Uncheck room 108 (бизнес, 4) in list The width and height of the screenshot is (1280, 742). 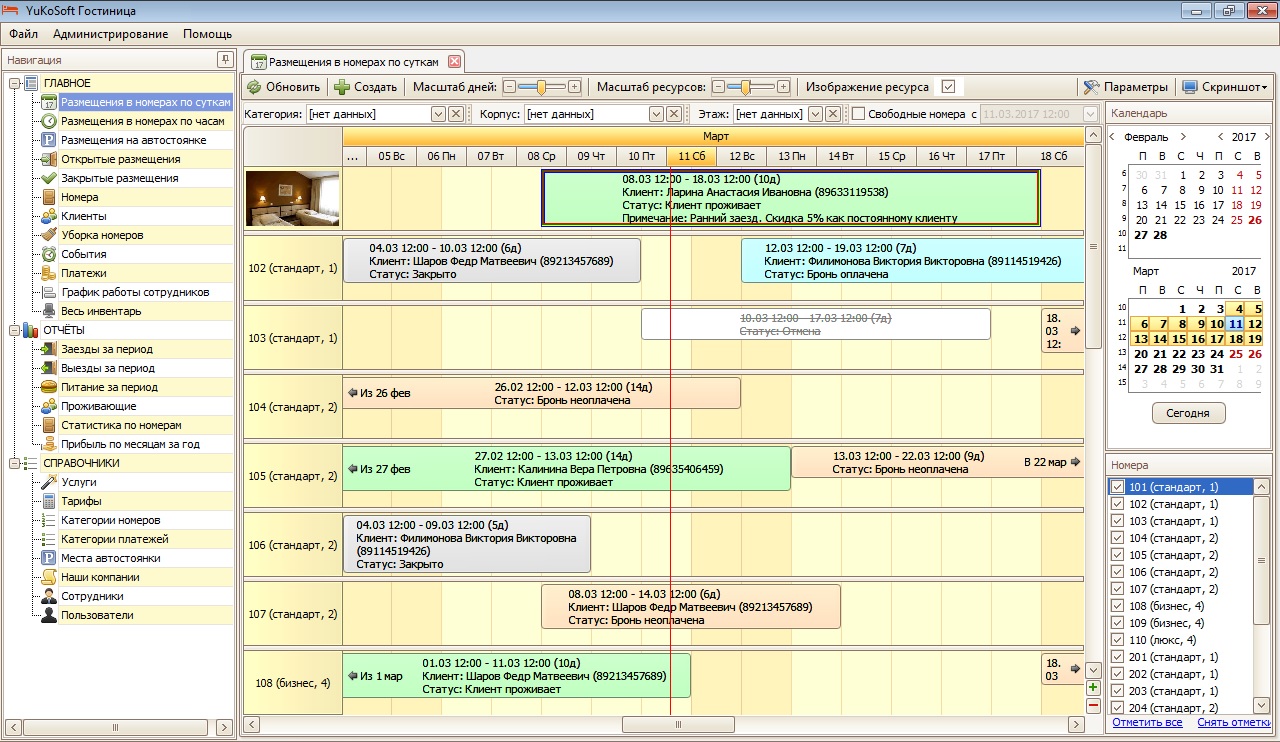[1118, 606]
